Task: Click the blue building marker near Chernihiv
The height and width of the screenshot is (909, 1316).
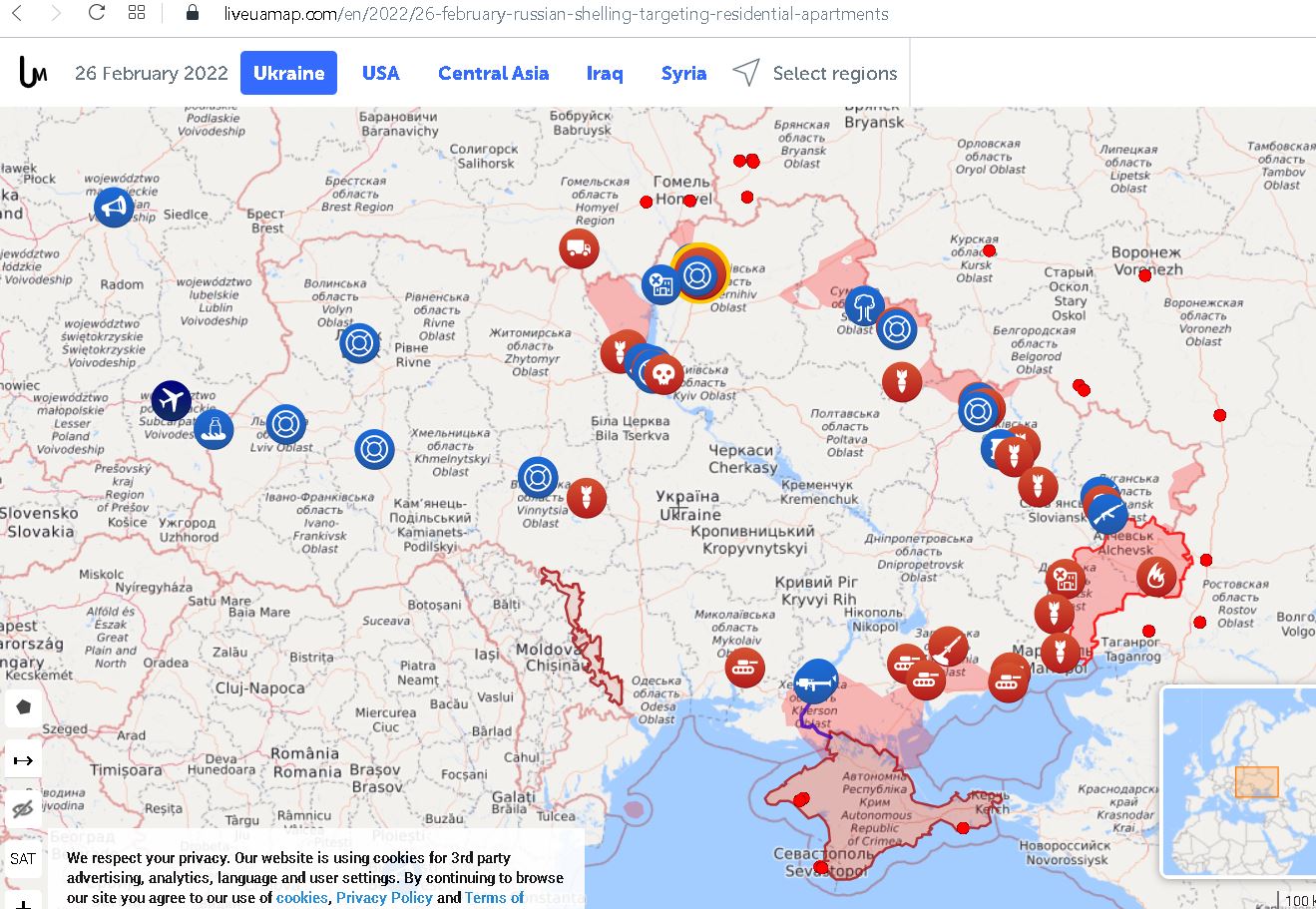Action: click(659, 284)
